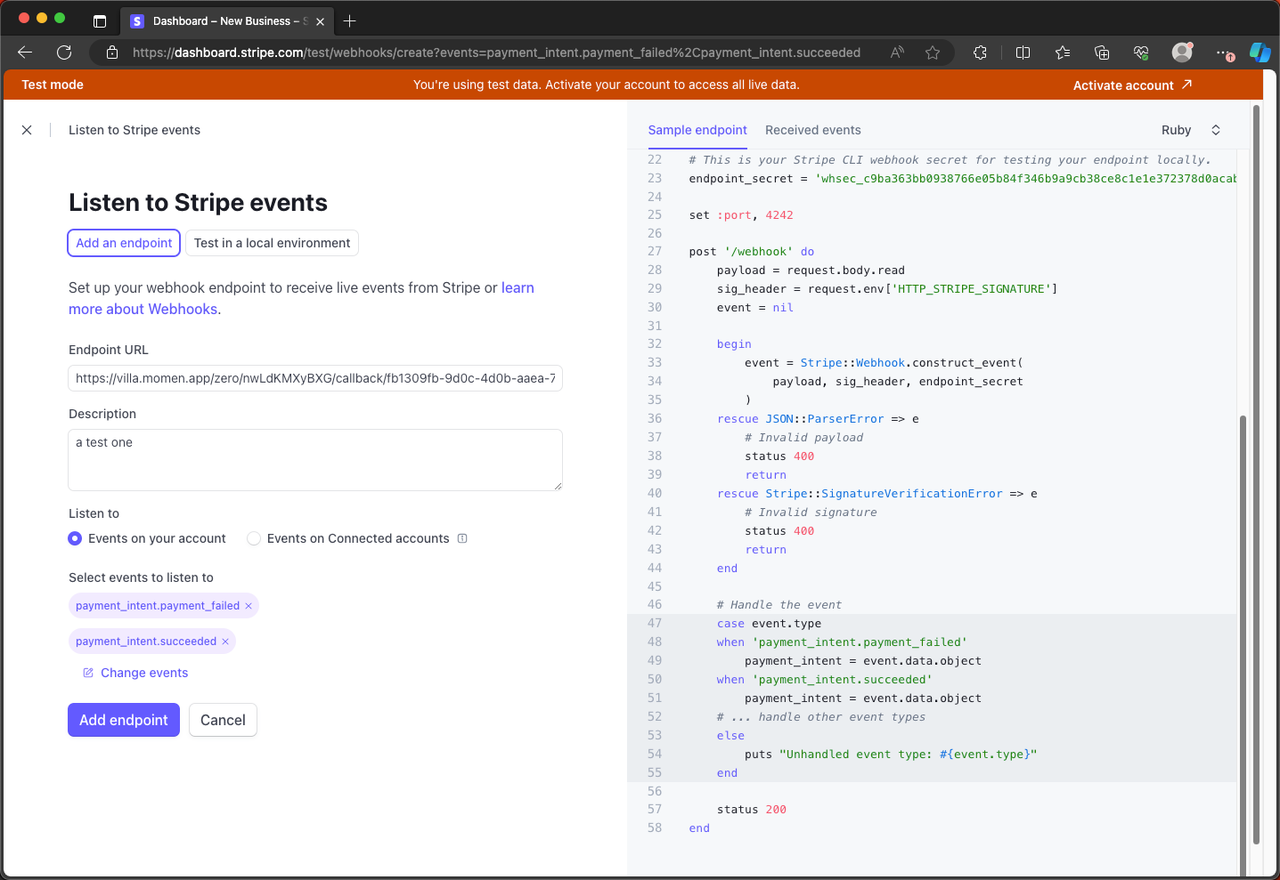Image resolution: width=1280 pixels, height=880 pixels.
Task: Open Read aloud in address bar
Action: coord(897,53)
